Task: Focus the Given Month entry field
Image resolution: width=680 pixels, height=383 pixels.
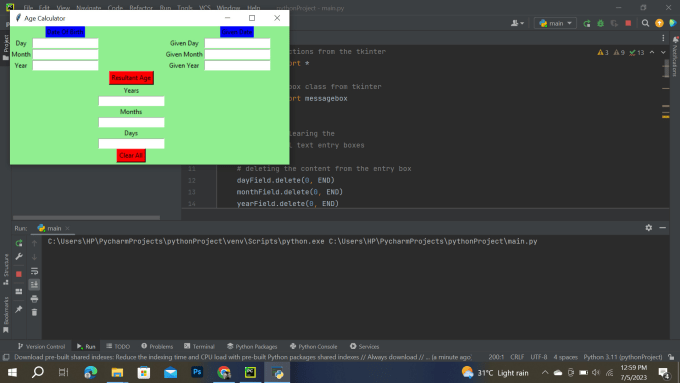Action: coord(237,54)
